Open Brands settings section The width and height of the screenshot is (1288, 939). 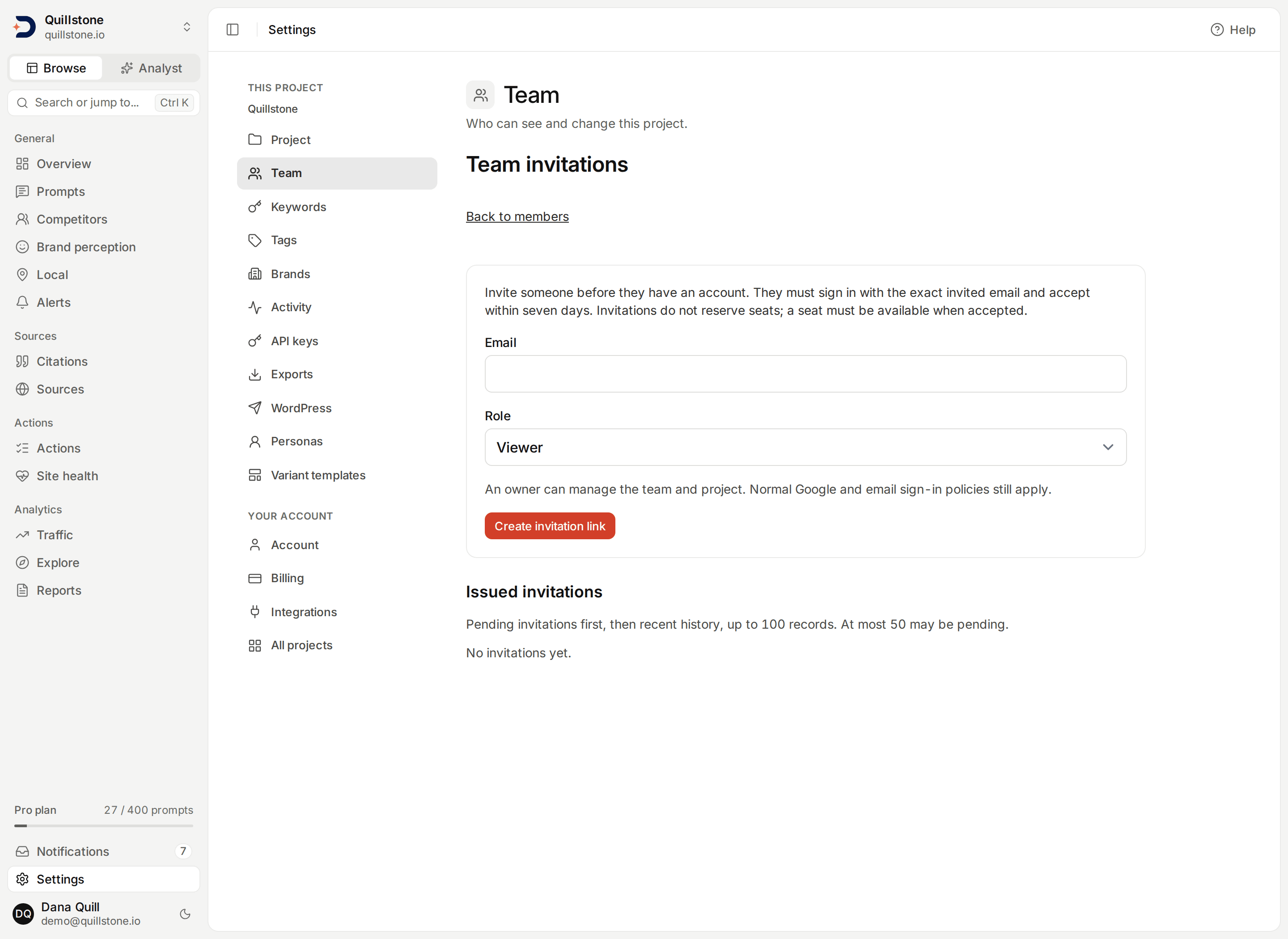pyautogui.click(x=337, y=274)
